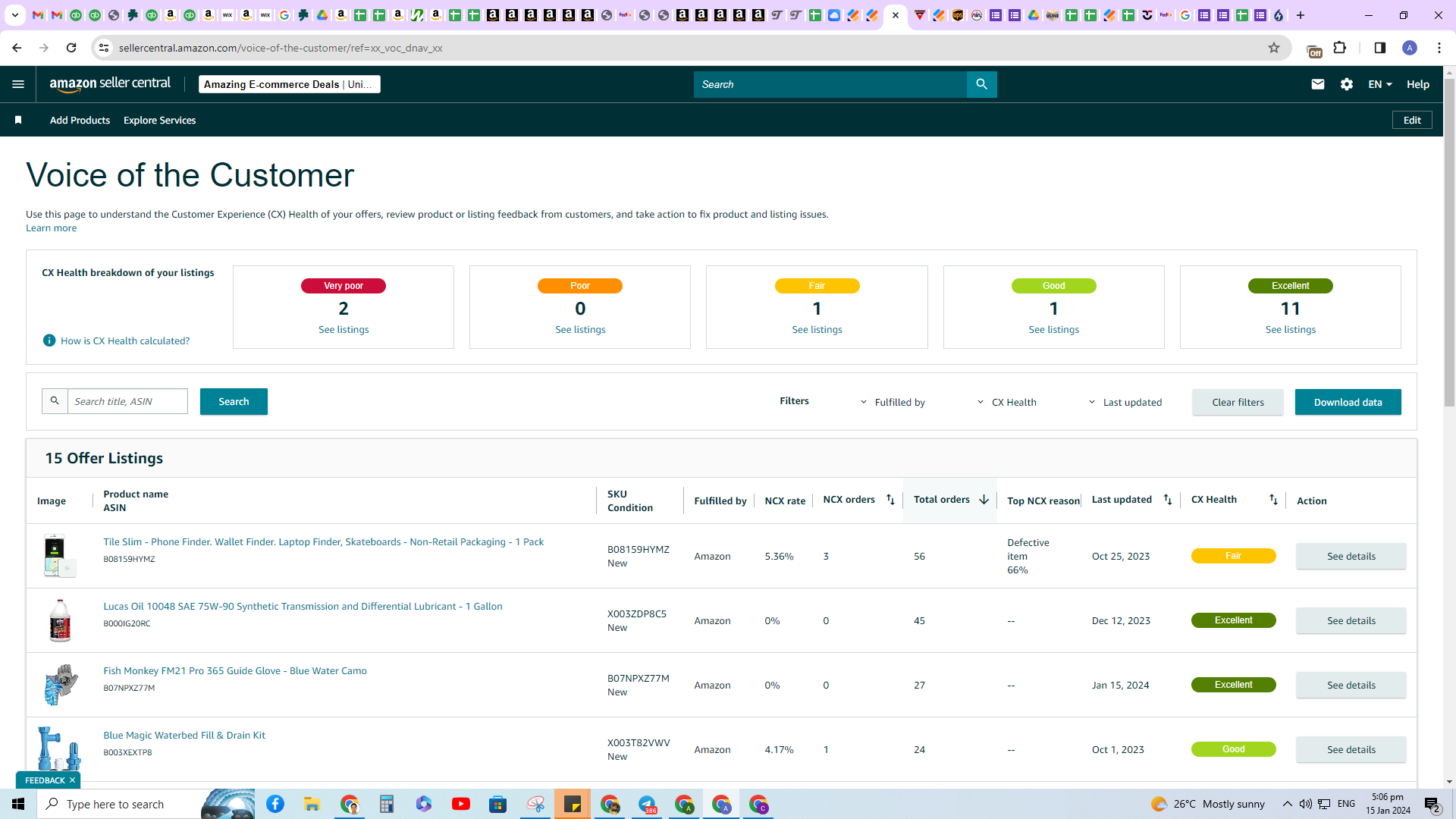
Task: Sort listings by Total orders arrow
Action: point(984,500)
